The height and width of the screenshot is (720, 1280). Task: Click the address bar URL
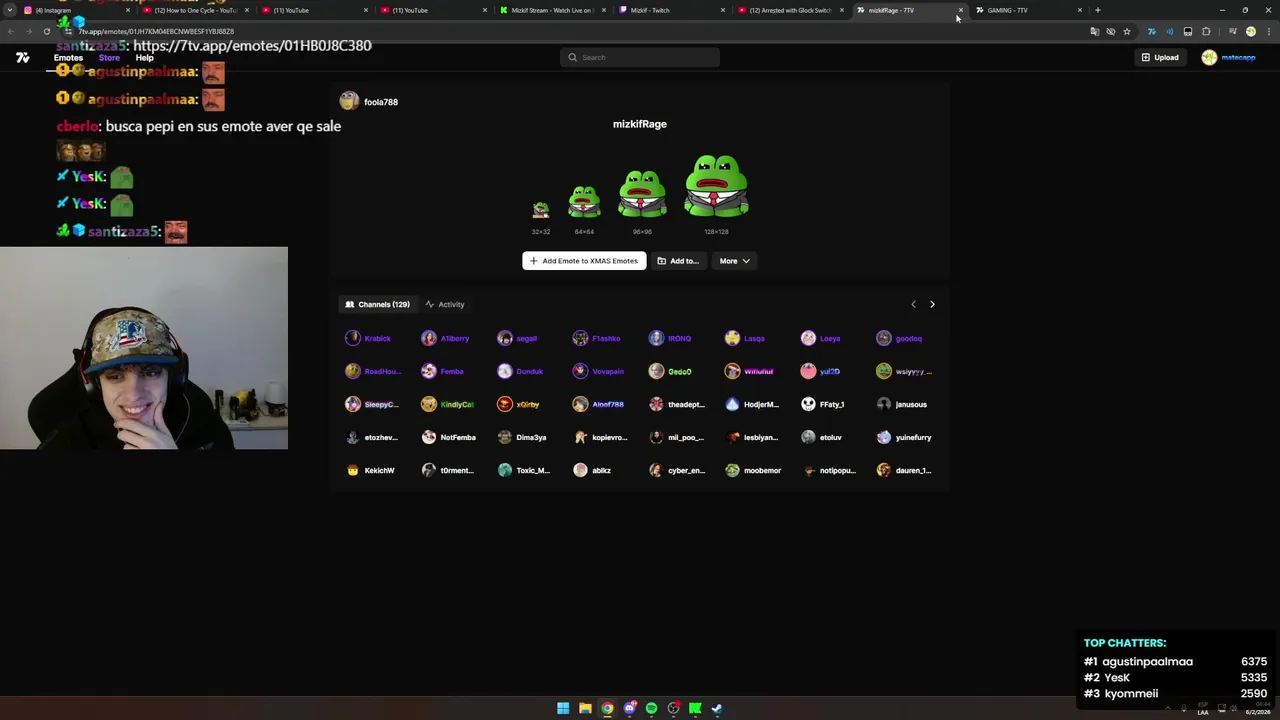click(156, 31)
